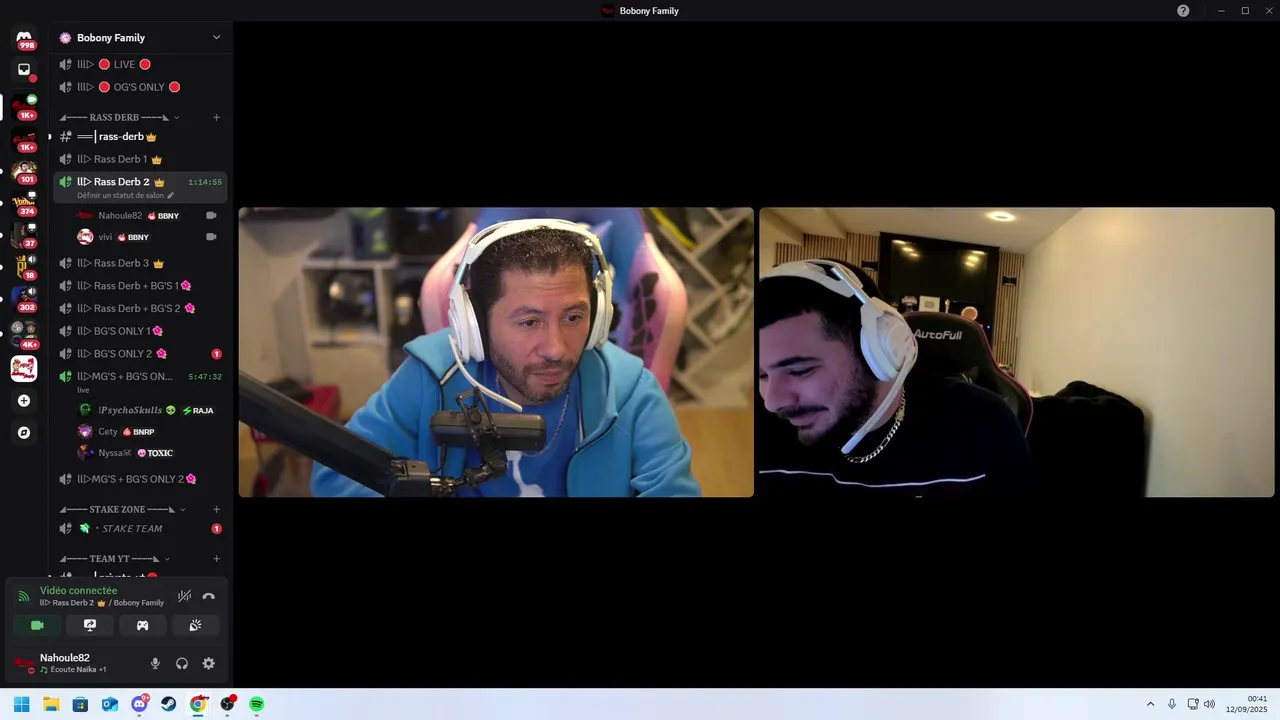Screen dimensions: 1280x720
Task: Open Spotify from taskbar
Action: click(x=257, y=704)
